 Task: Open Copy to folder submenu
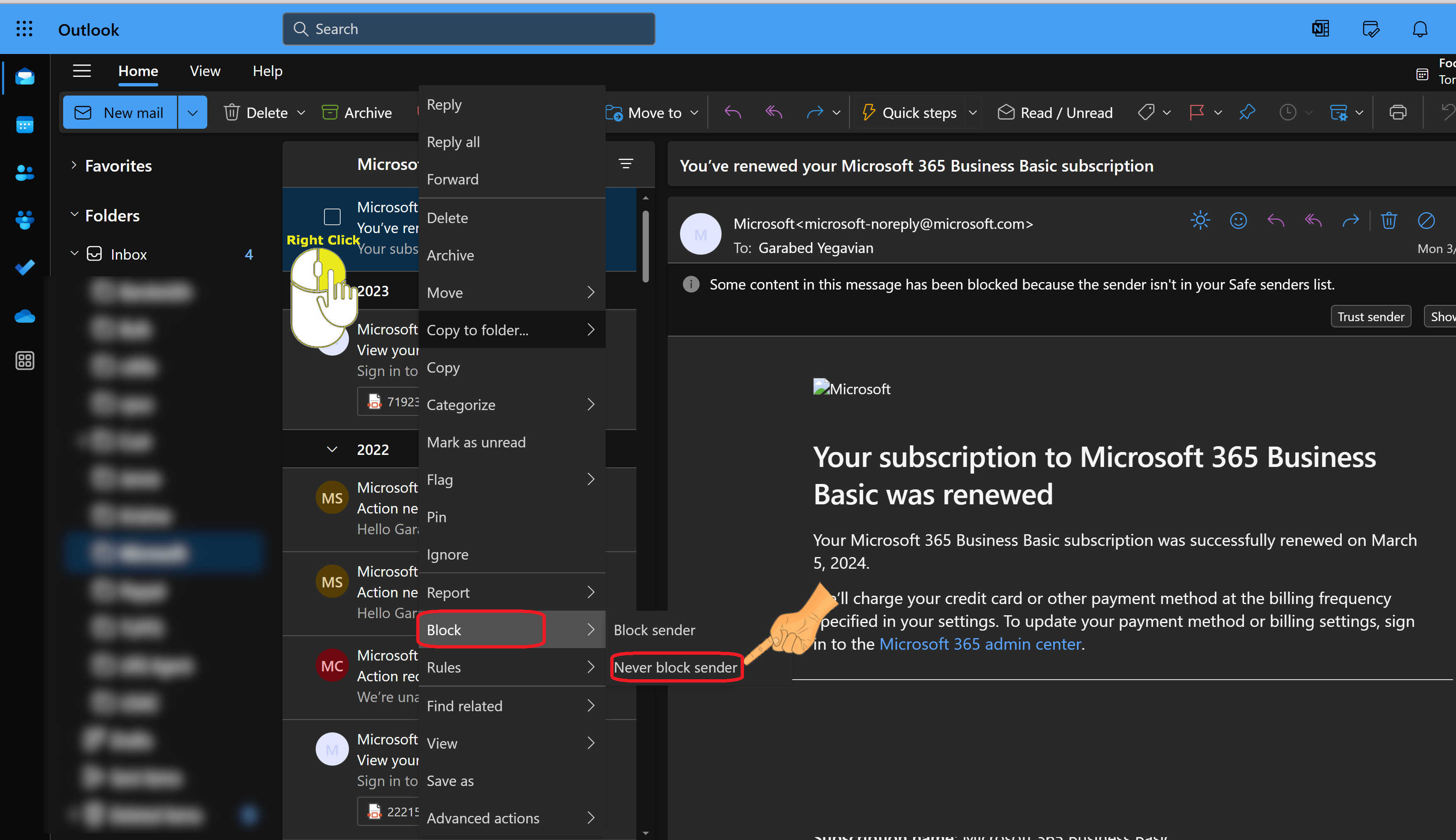tap(512, 330)
